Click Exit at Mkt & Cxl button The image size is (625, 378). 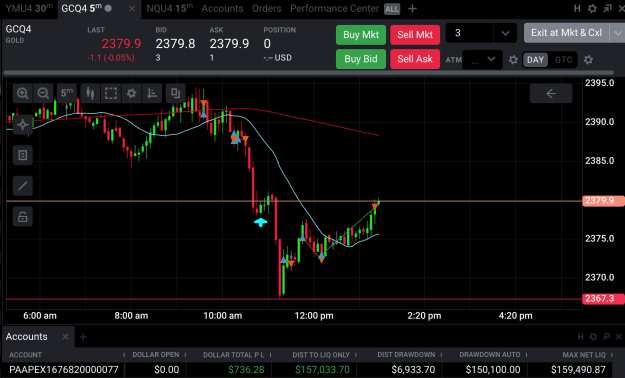[x=566, y=33]
